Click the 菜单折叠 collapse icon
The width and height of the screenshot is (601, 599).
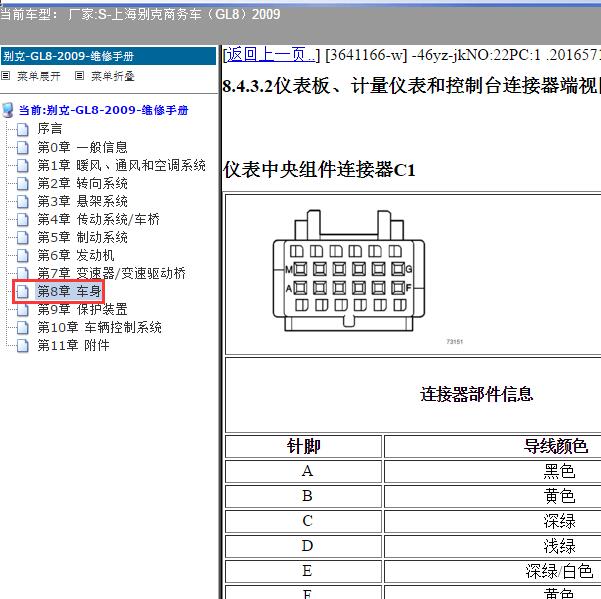click(x=79, y=76)
